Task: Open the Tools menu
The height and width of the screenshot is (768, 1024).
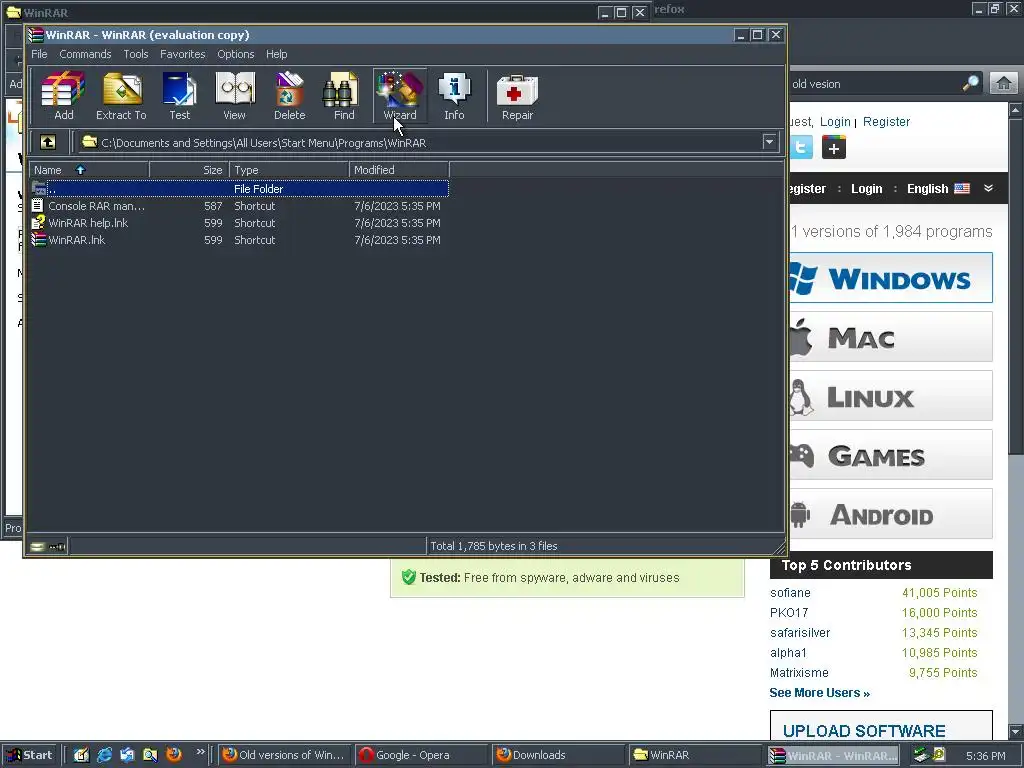Action: point(136,54)
